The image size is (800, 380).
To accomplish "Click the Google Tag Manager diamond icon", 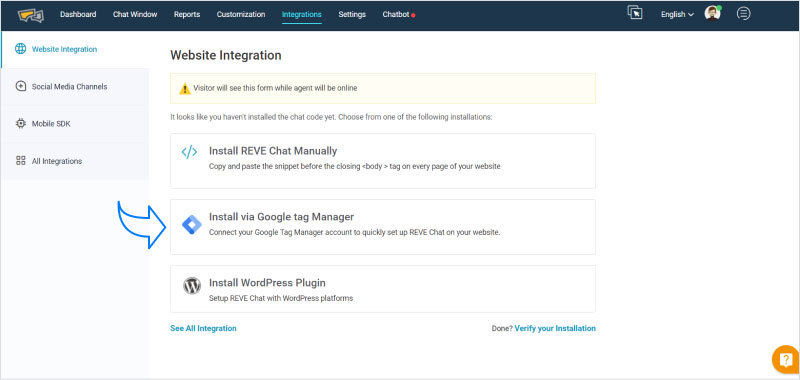I will 192,225.
